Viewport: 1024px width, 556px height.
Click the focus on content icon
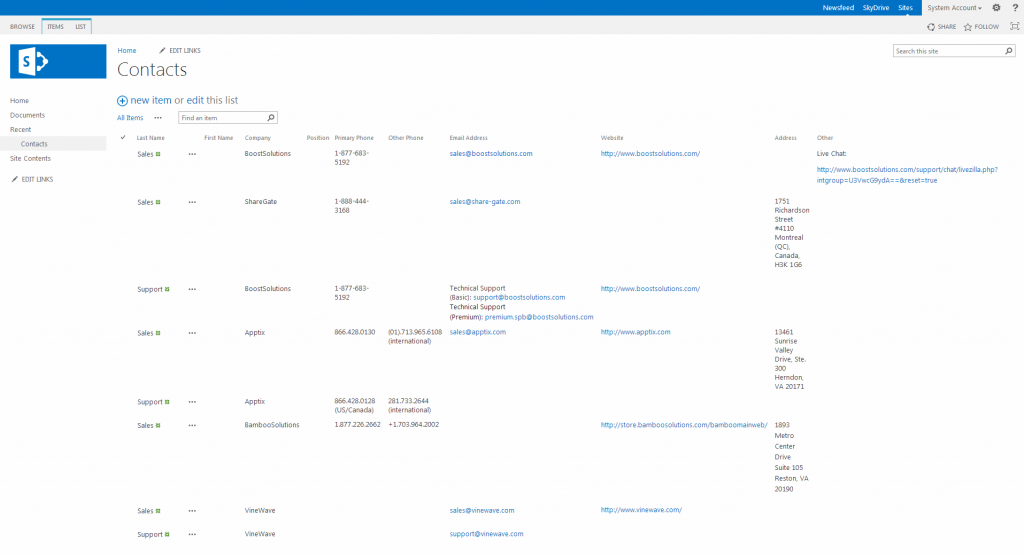click(x=1014, y=27)
